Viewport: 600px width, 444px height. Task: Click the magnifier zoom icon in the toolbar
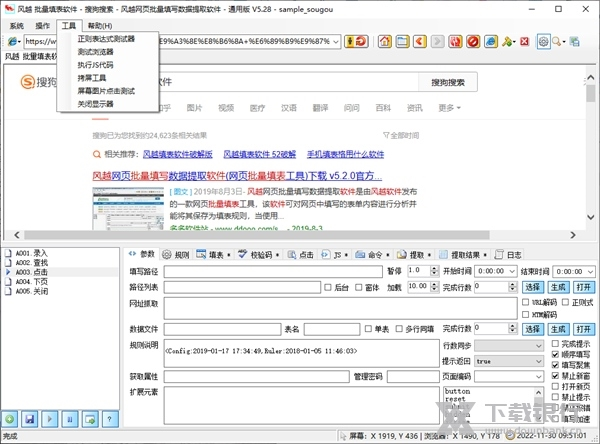pos(556,41)
